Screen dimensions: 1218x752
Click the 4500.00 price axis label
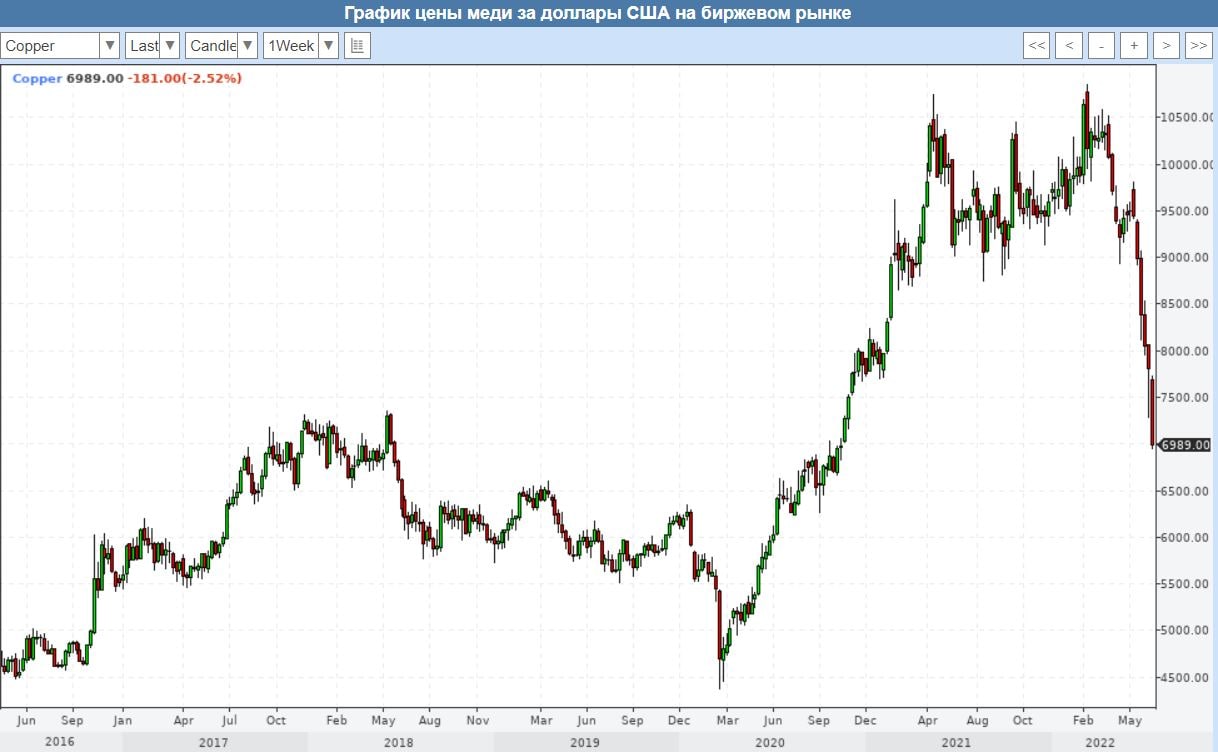[1186, 678]
